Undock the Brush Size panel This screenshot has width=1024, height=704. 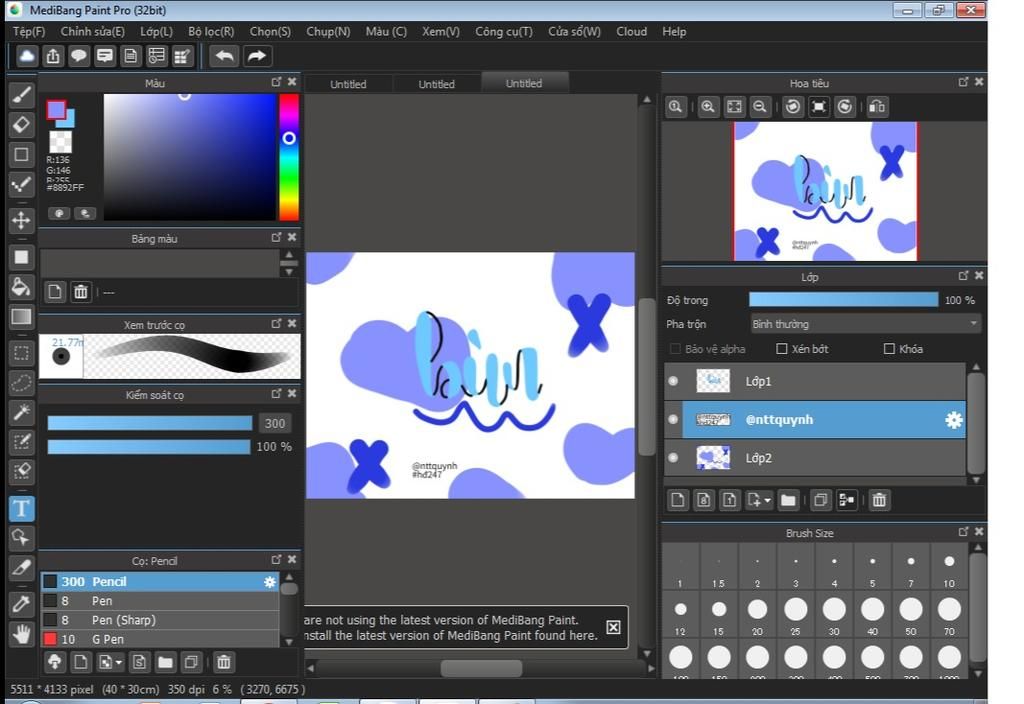point(963,532)
